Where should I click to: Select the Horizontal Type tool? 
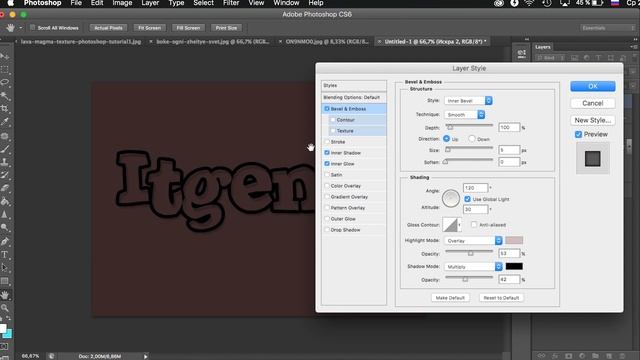point(5,255)
